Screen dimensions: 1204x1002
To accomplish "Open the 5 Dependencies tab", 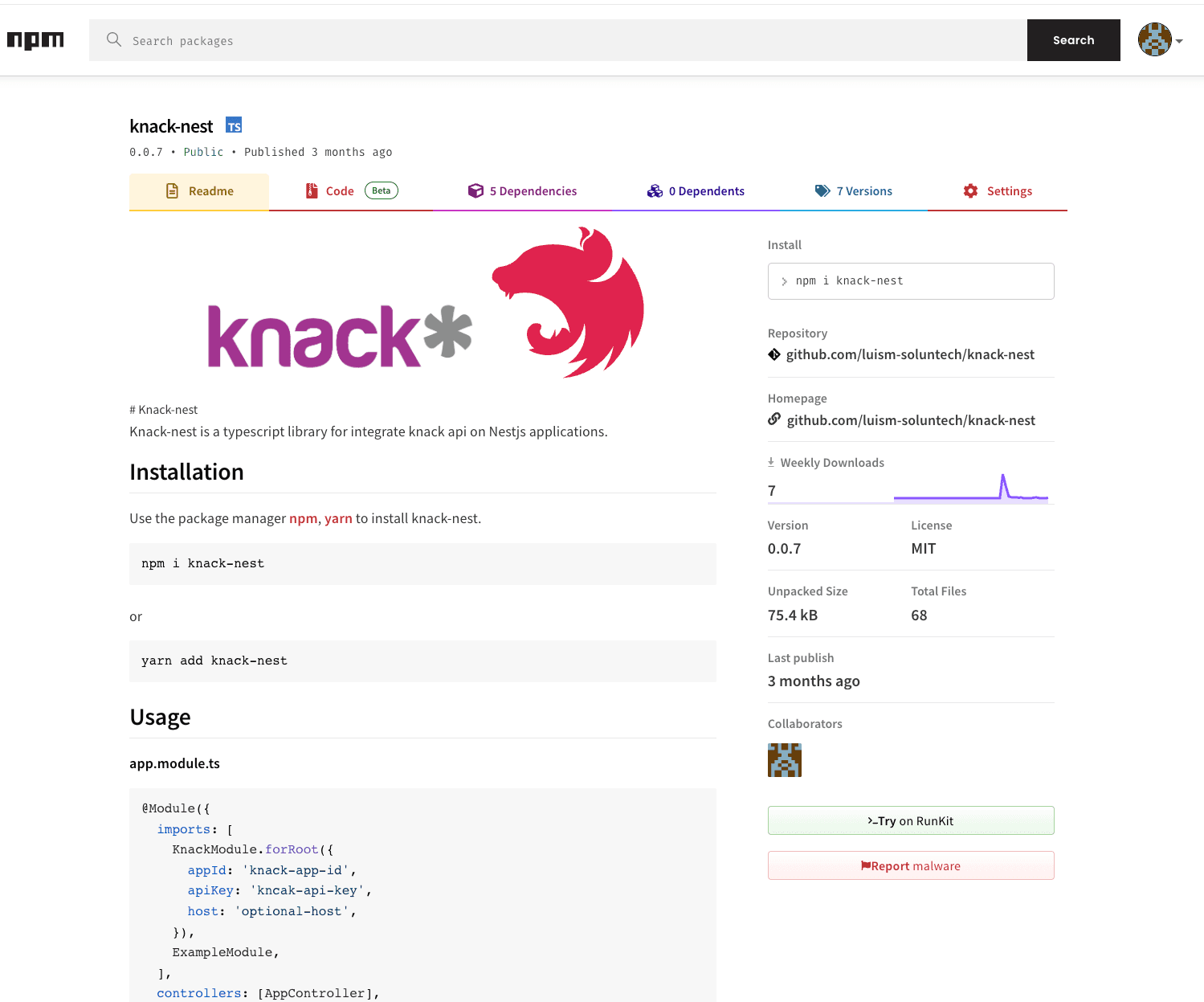I will 533,190.
